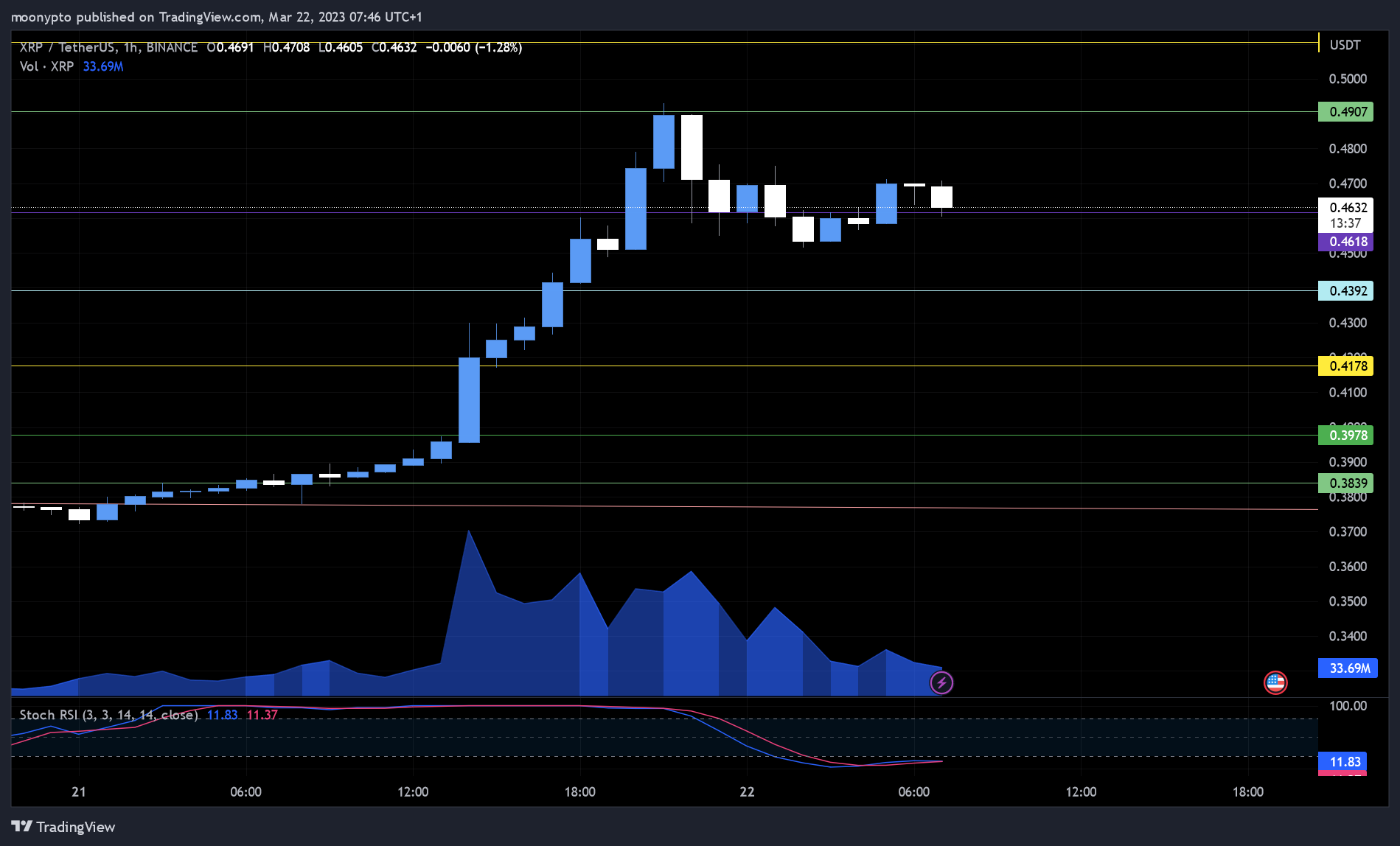The width and height of the screenshot is (1400, 846).
Task: Click the USDT currency label
Action: click(1345, 45)
